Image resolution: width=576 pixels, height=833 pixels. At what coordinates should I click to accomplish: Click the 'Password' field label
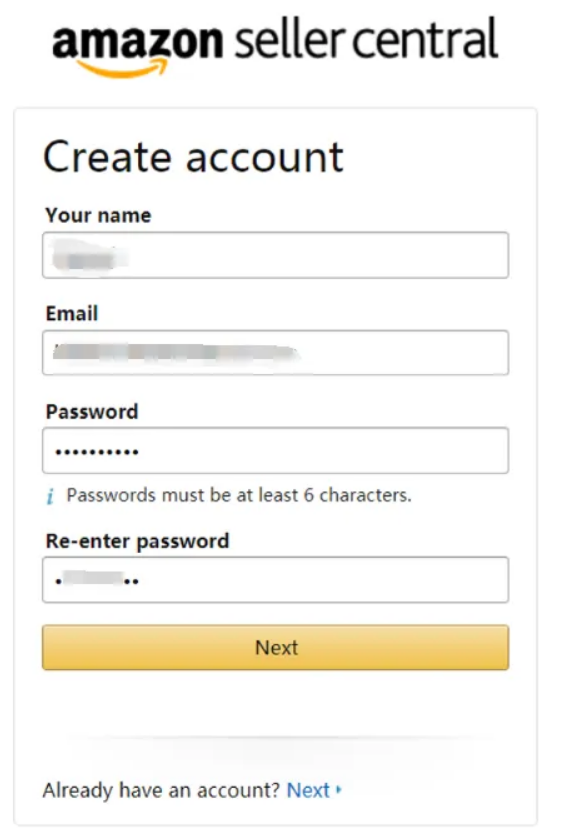pyautogui.click(x=92, y=412)
